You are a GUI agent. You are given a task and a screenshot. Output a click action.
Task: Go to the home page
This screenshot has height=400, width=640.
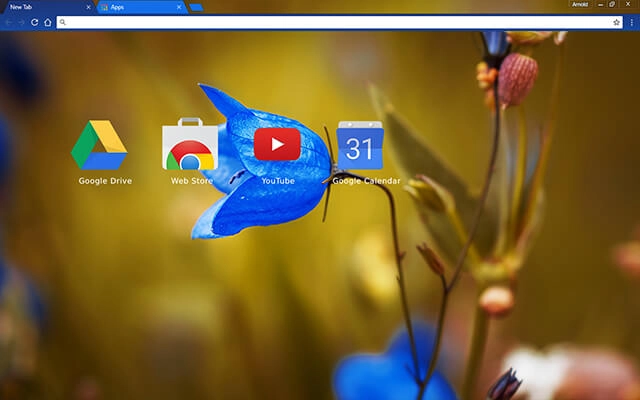pyautogui.click(x=48, y=22)
